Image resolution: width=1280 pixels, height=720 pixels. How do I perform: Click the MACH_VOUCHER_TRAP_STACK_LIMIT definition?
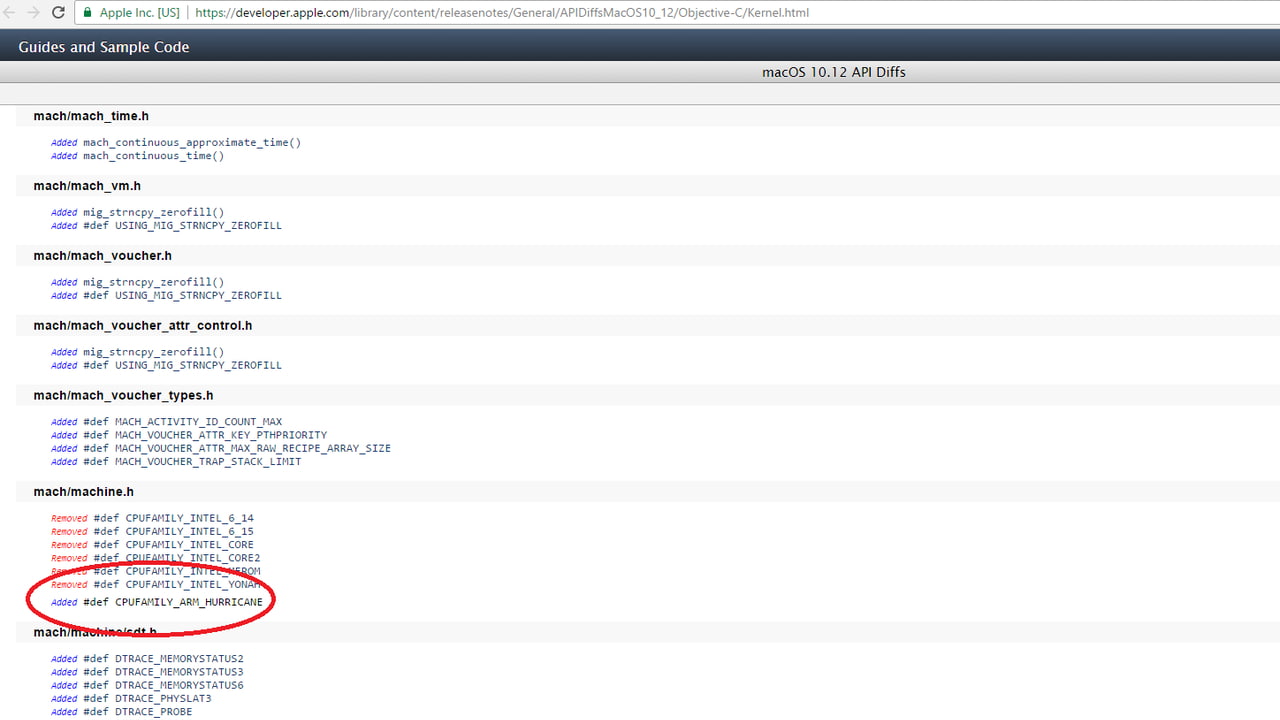pyautogui.click(x=207, y=462)
